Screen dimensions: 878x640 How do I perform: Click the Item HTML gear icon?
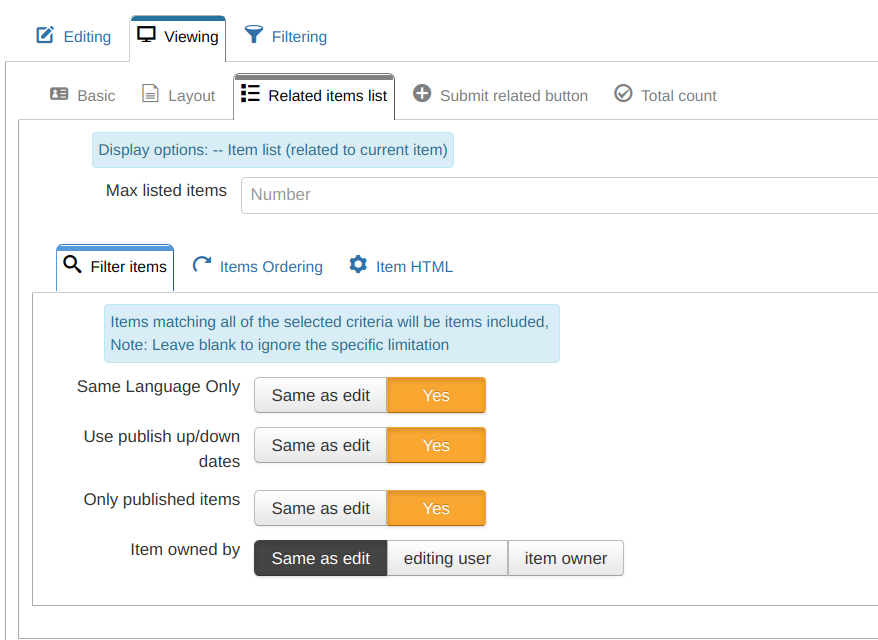coord(358,264)
